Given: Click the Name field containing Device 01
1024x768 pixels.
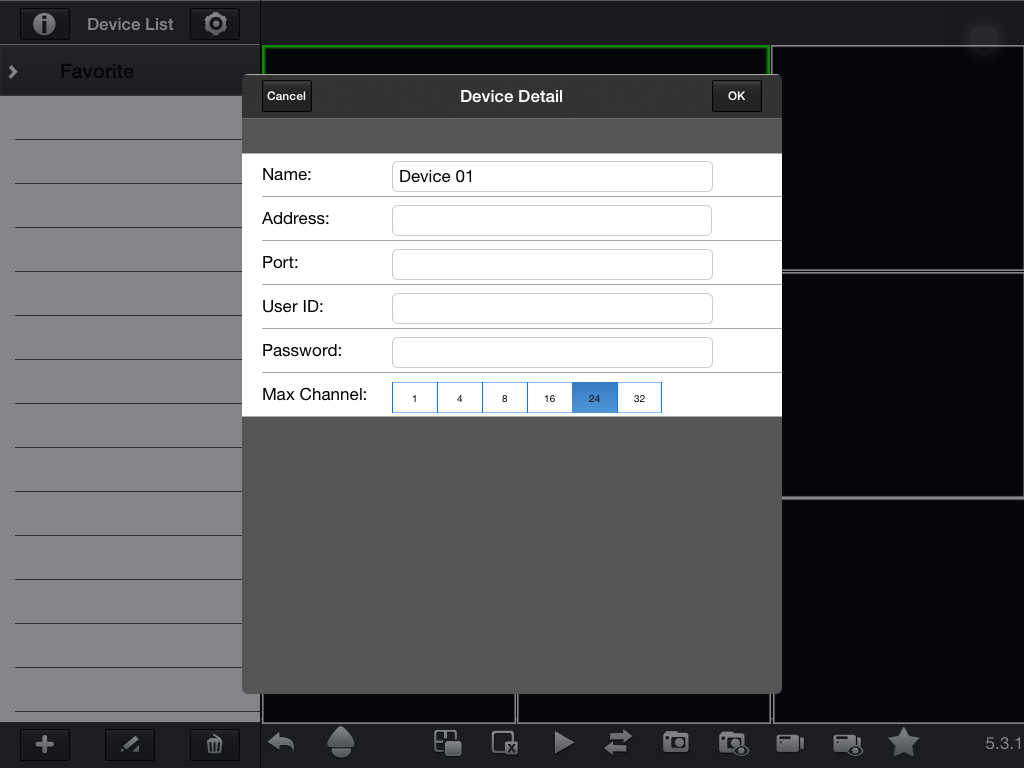Looking at the screenshot, I should click(x=552, y=176).
